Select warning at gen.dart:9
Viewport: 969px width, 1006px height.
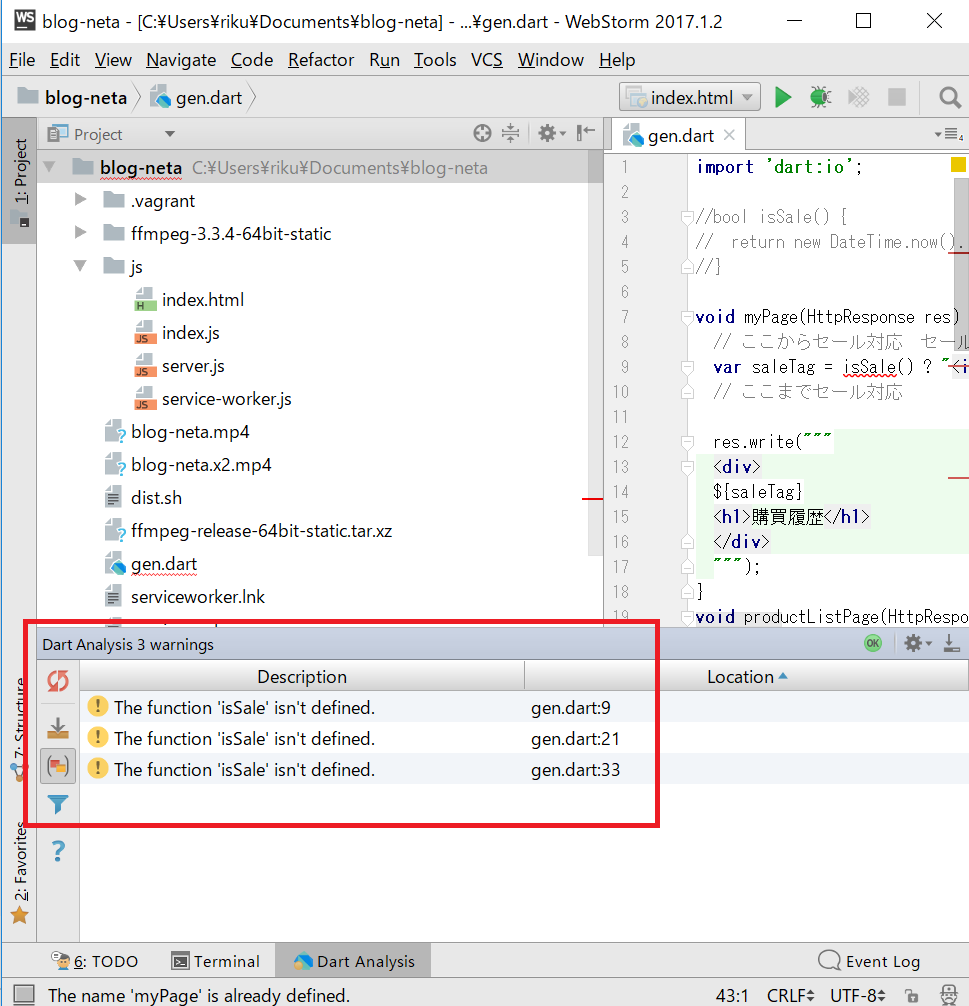(x=524, y=707)
